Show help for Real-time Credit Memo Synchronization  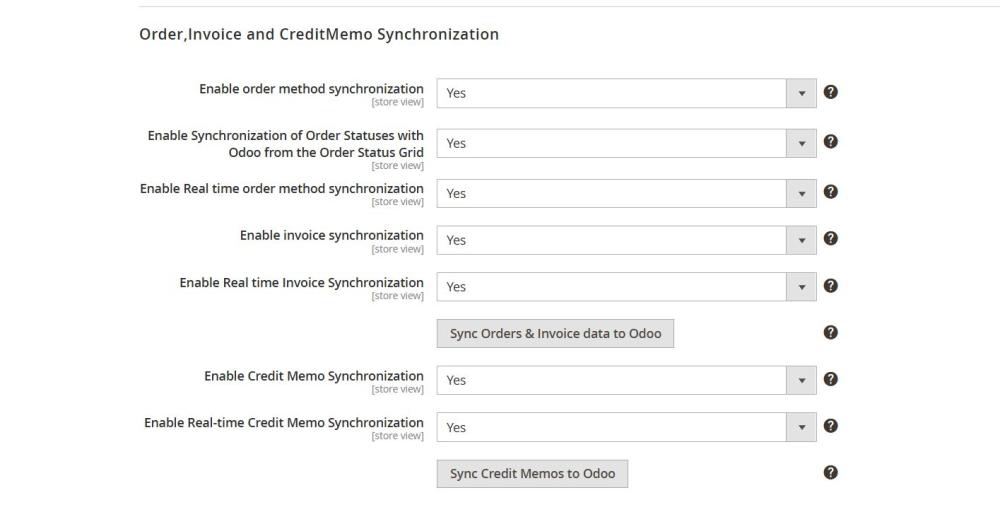click(x=830, y=426)
